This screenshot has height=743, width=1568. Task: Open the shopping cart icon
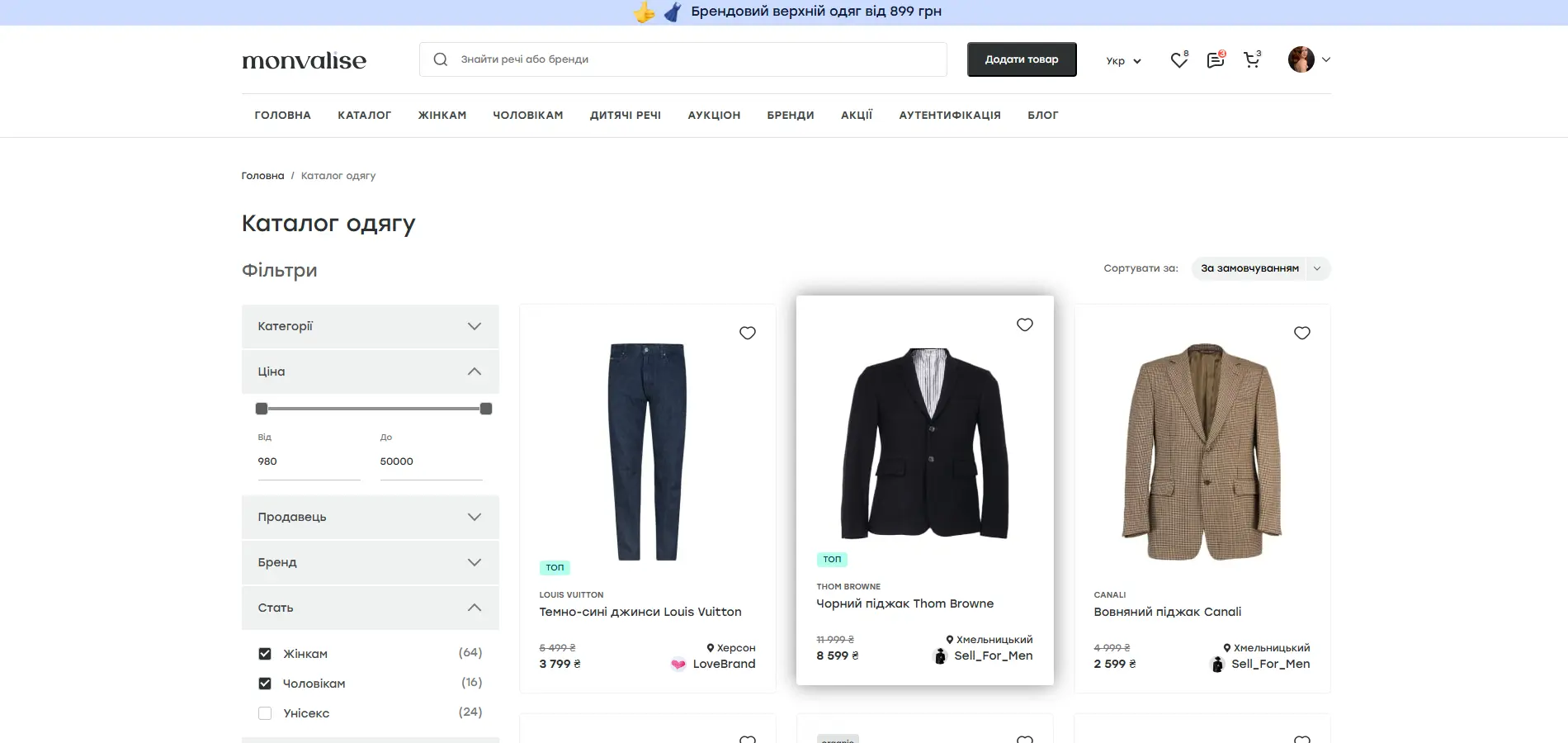1251,59
